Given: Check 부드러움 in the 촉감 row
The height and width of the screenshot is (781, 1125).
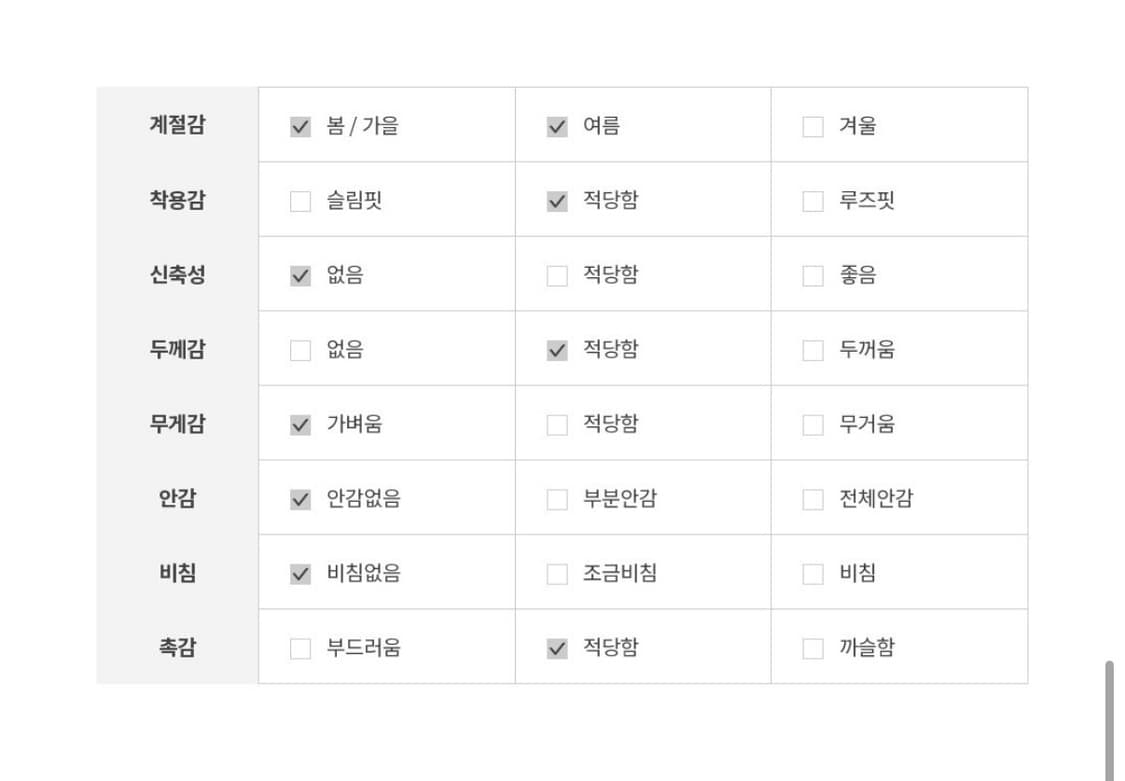Looking at the screenshot, I should tap(300, 647).
